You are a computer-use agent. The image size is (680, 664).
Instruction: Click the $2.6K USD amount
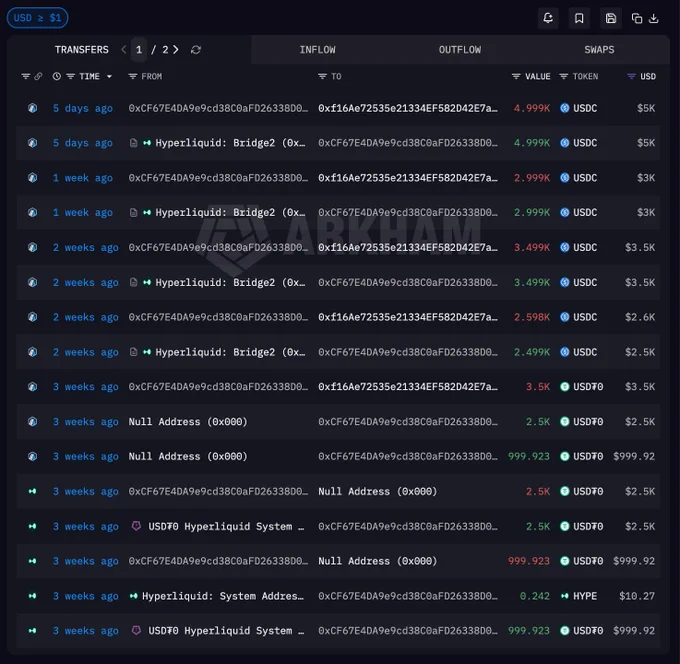tap(640, 317)
